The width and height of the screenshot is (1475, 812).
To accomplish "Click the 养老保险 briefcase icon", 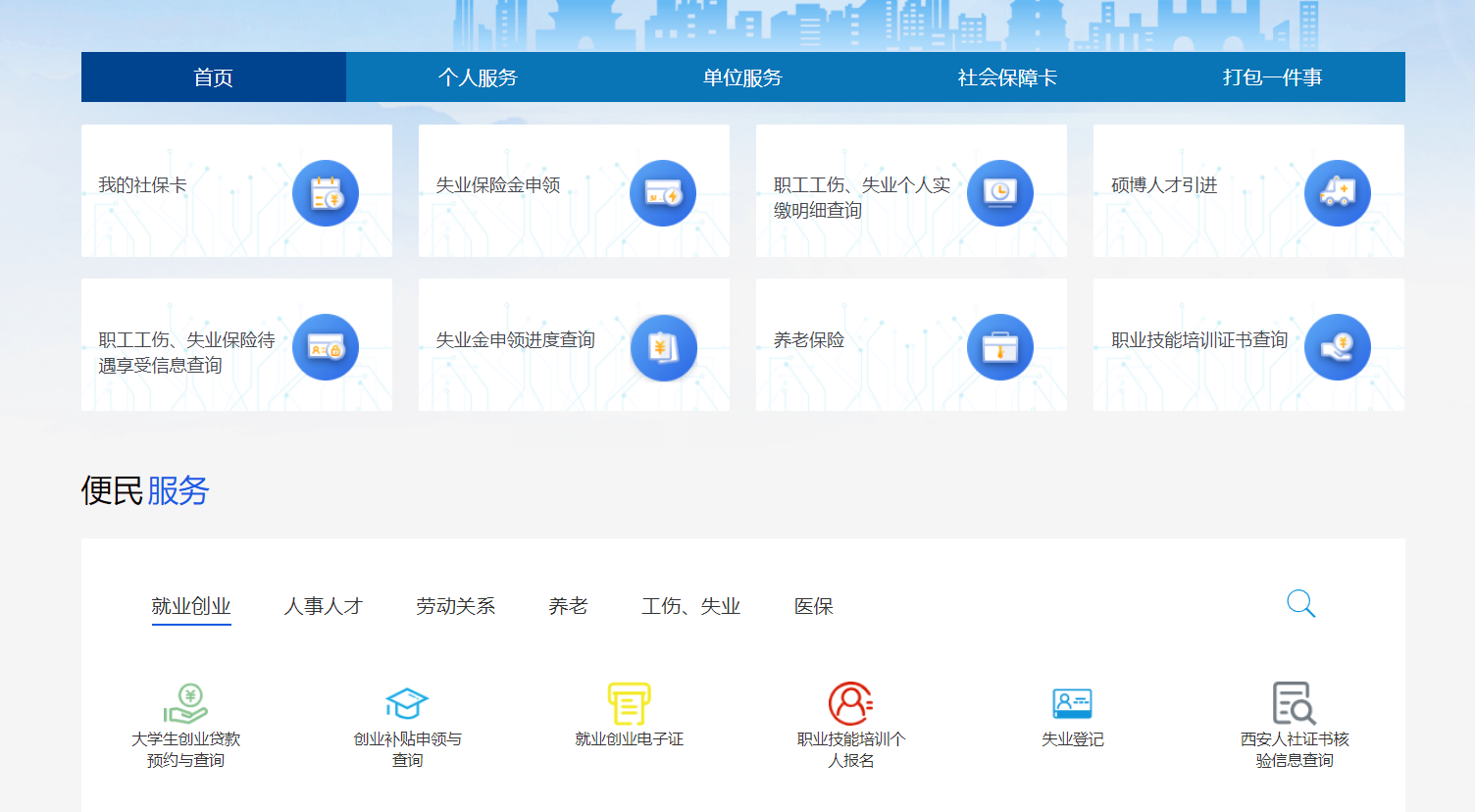I will pyautogui.click(x=1000, y=347).
